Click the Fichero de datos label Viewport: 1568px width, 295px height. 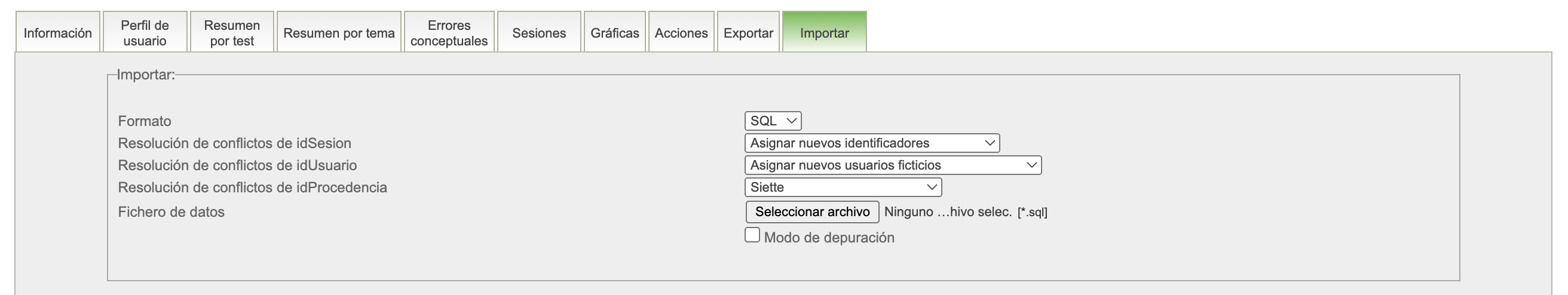point(171,211)
